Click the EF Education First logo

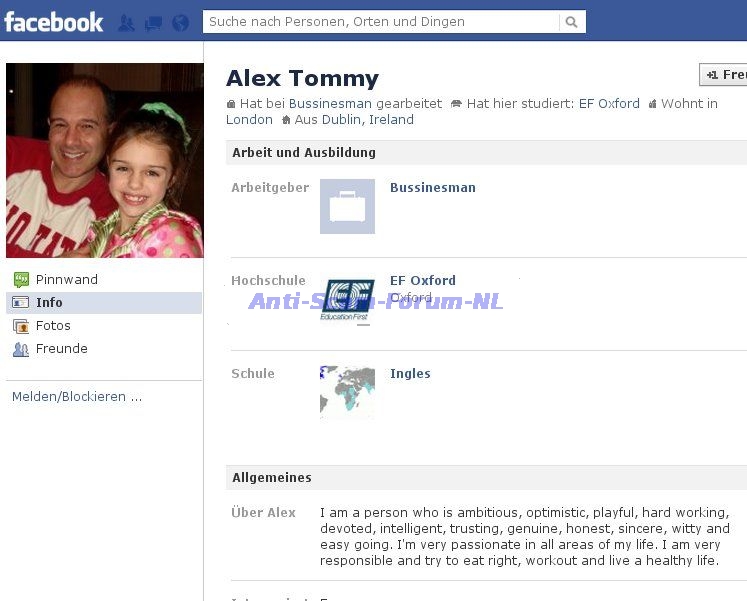coord(347,300)
